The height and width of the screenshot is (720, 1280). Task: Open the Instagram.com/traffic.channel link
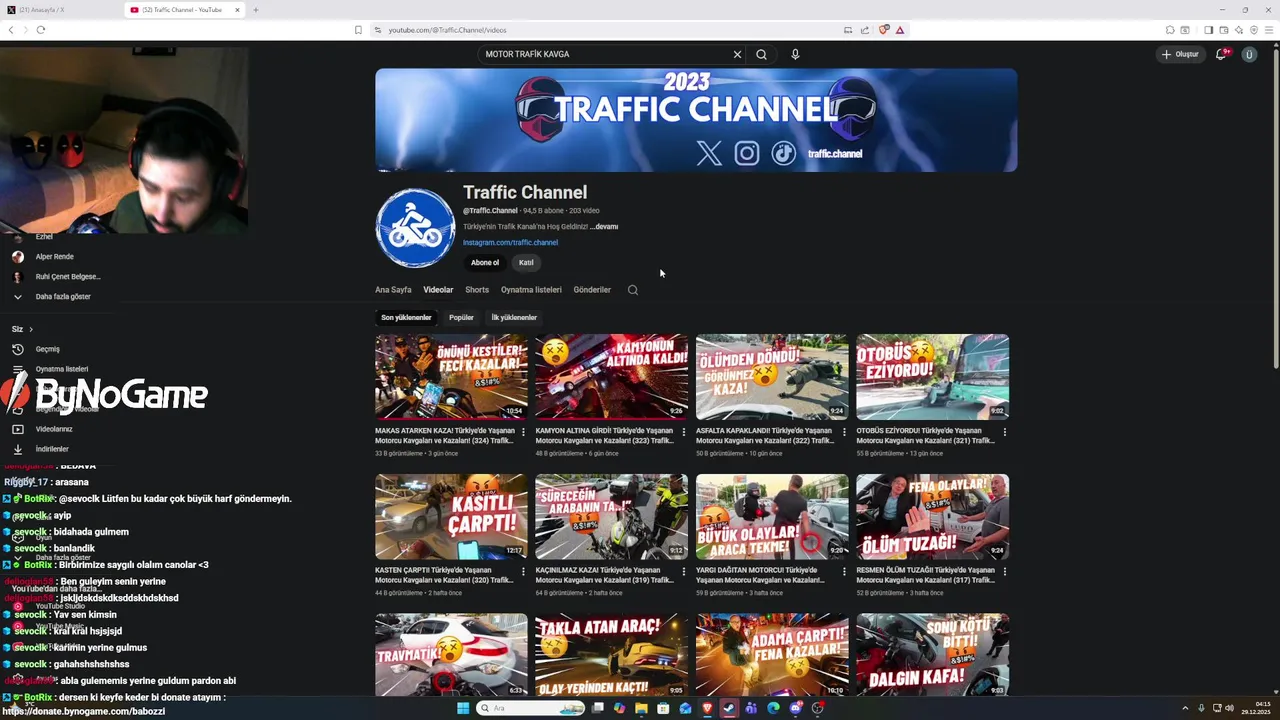coord(510,242)
